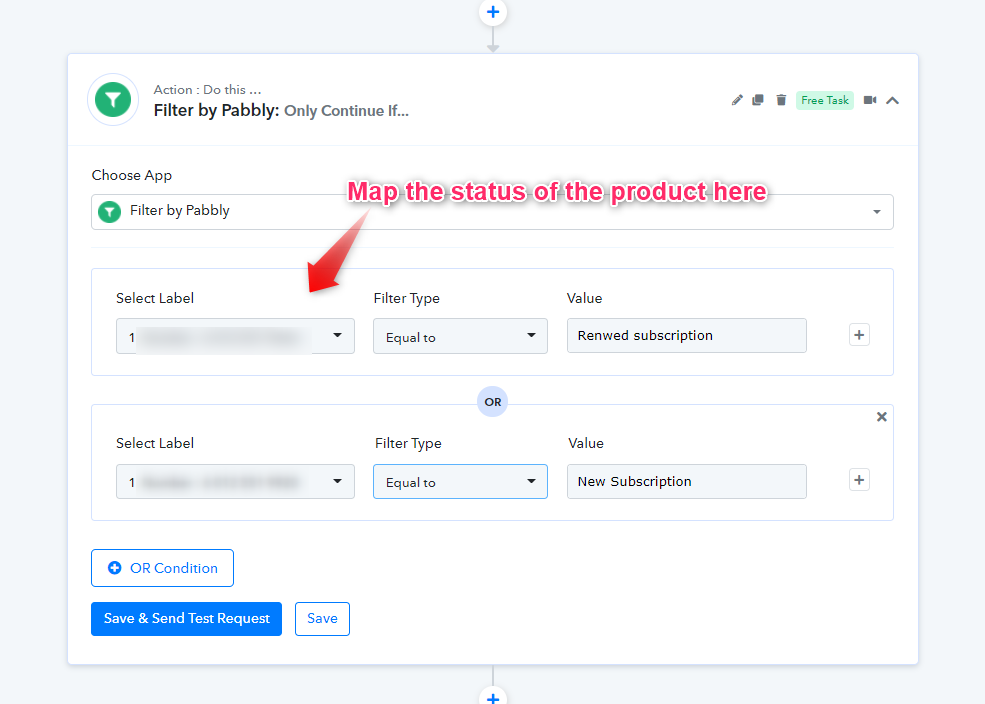
Task: Rename the step with the pencil icon
Action: (737, 100)
